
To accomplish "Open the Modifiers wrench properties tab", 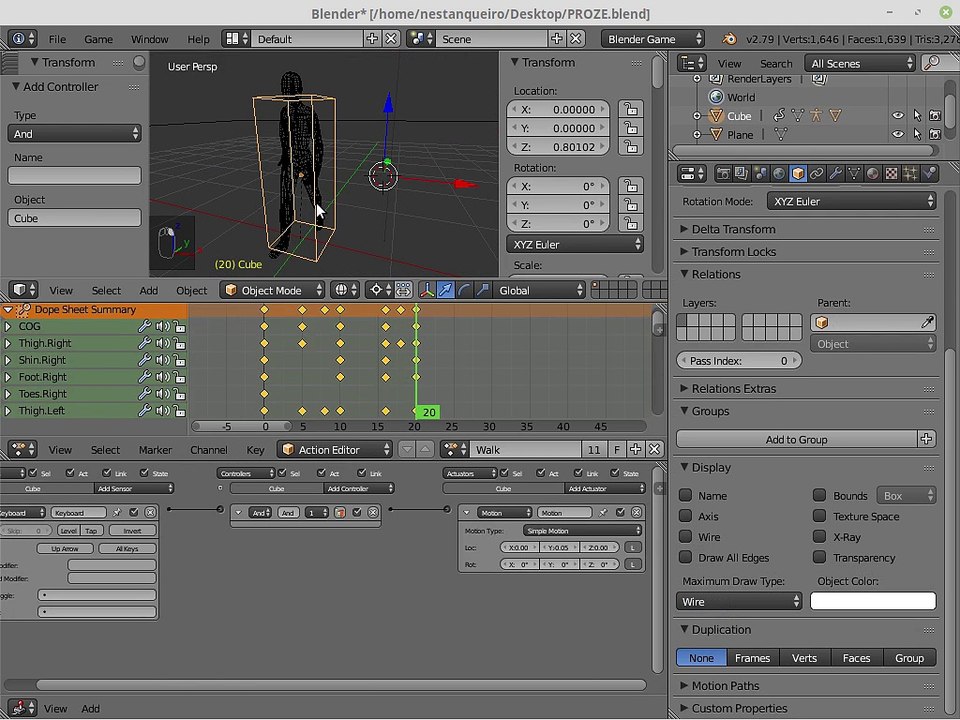I will [x=835, y=174].
